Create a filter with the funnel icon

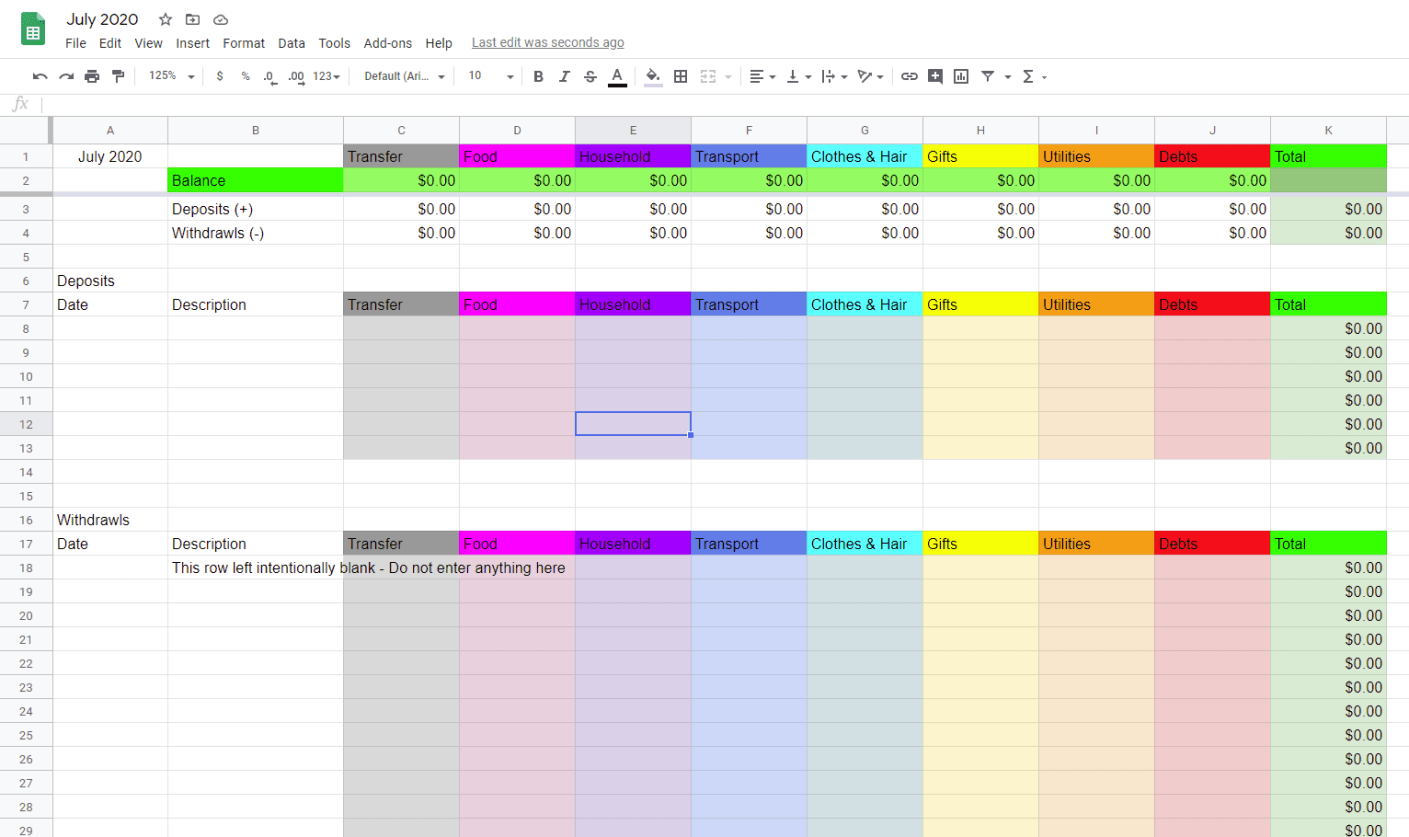(988, 76)
